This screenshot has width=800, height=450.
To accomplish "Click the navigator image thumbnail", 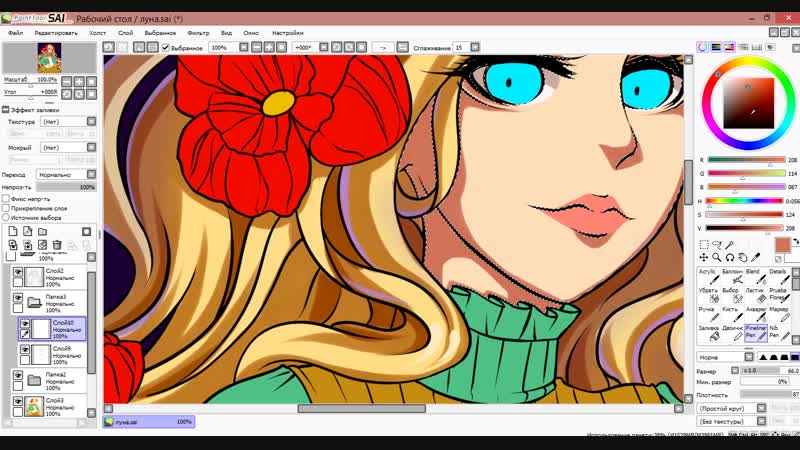I will [x=49, y=57].
